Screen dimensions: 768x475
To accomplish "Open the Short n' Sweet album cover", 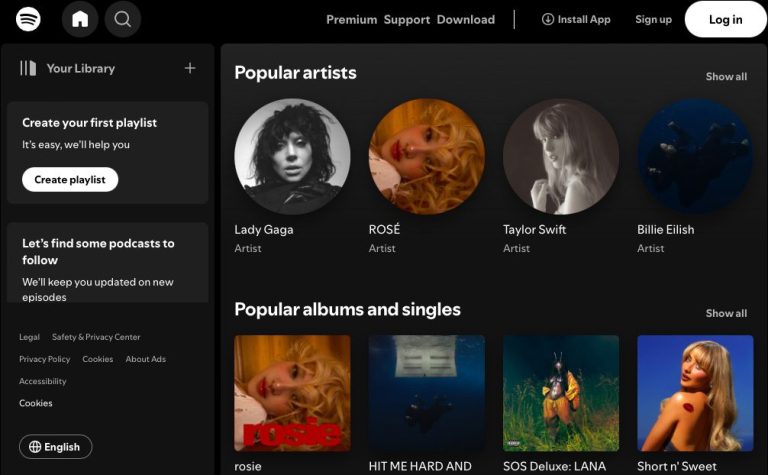I will coord(695,393).
